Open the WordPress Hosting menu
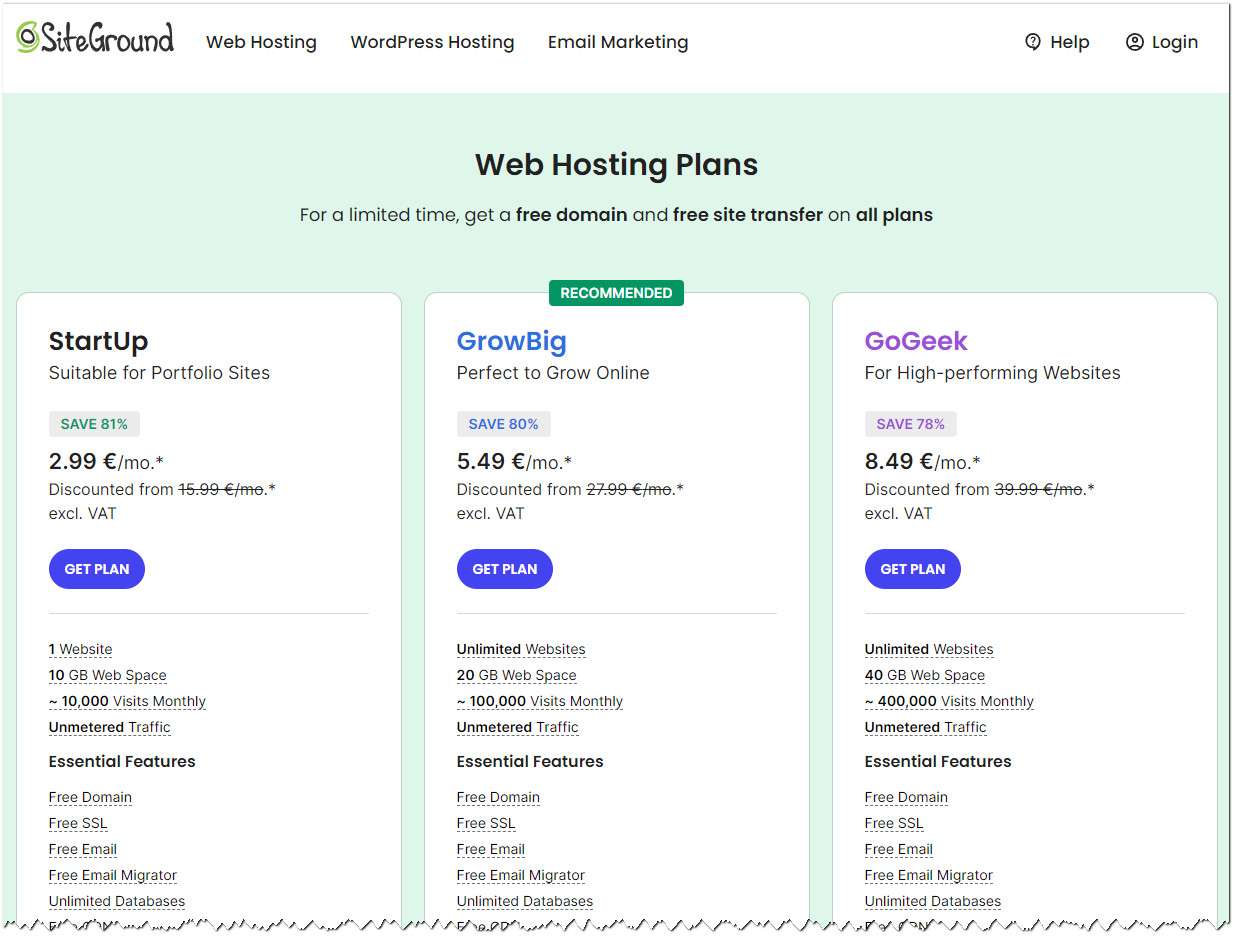The image size is (1233, 940). (432, 42)
